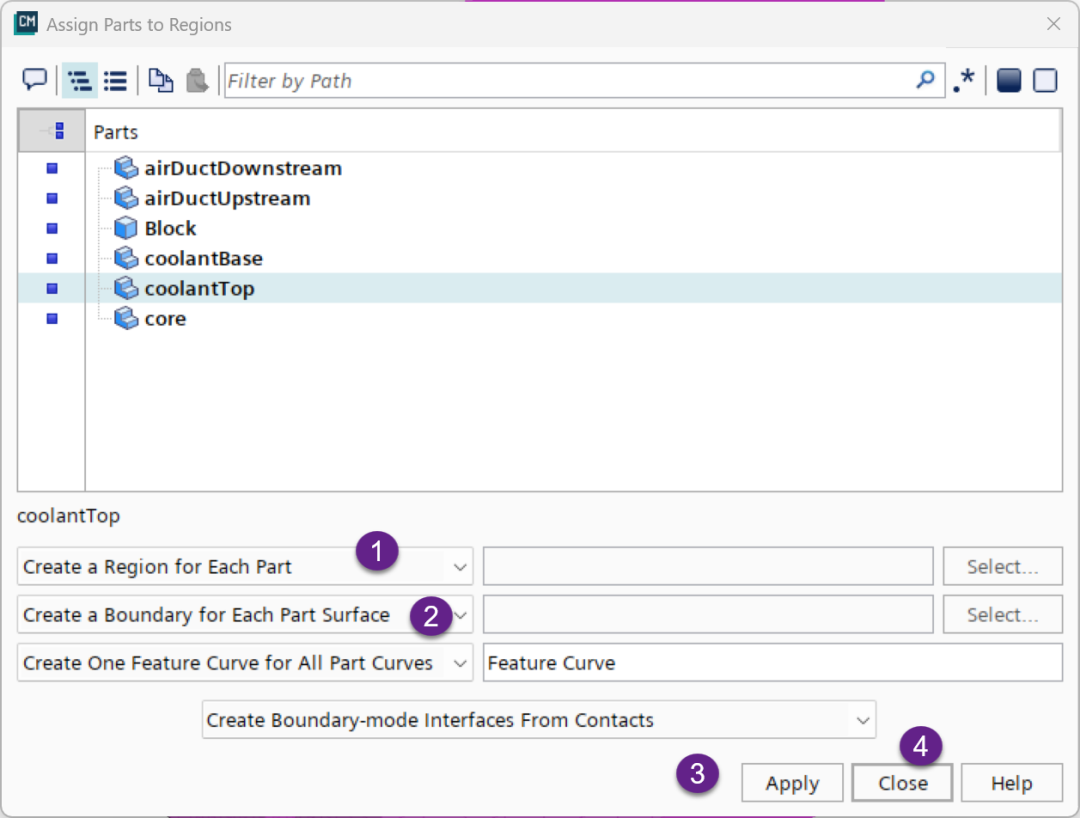
Task: Click the Parts column selection header icon
Action: point(52,131)
